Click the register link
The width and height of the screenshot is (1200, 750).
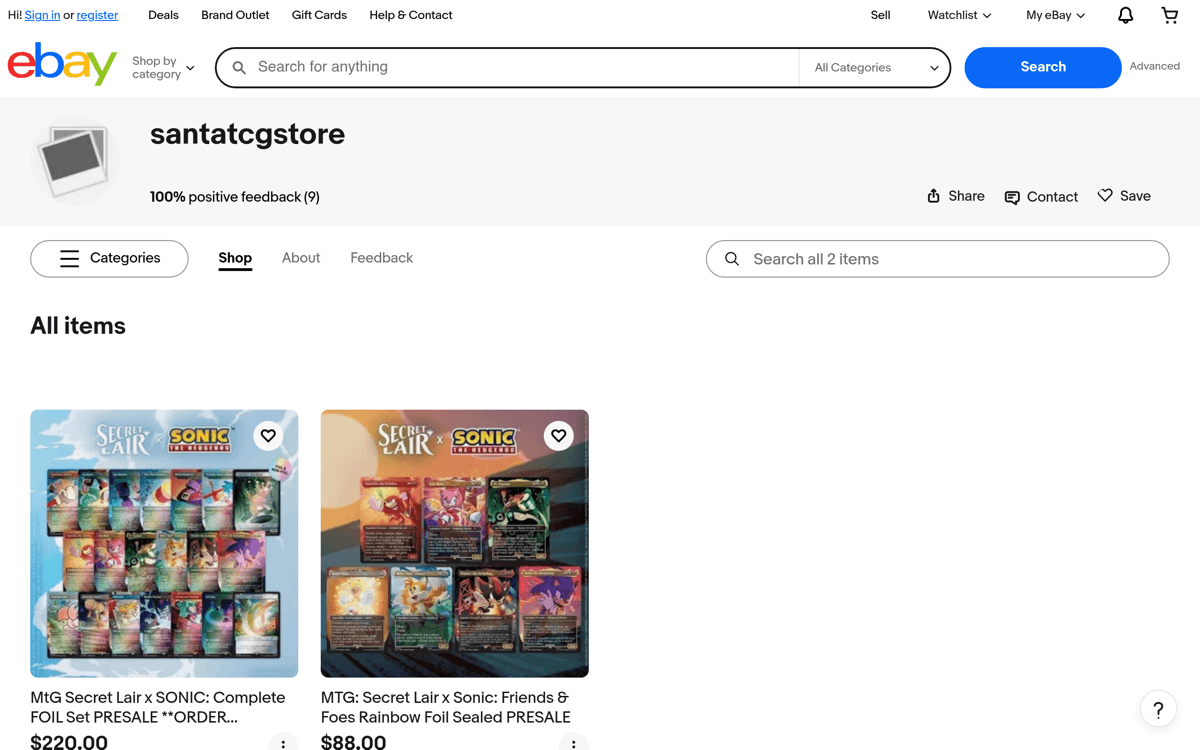pos(97,15)
